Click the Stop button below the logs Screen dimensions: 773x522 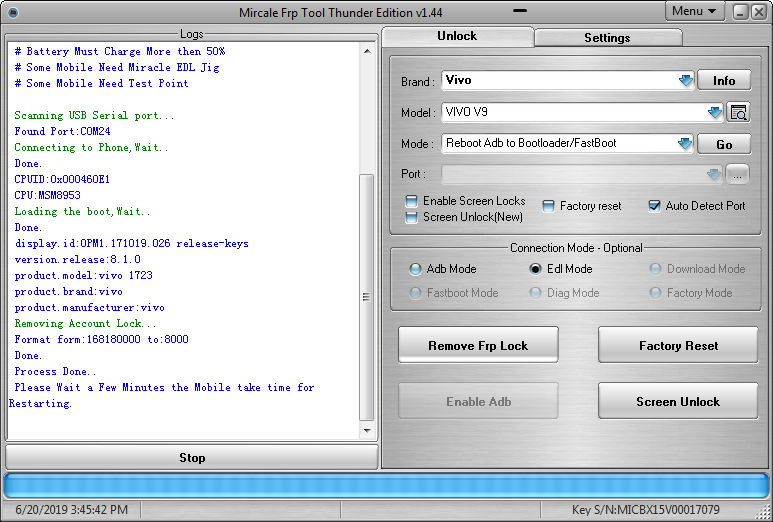point(192,458)
